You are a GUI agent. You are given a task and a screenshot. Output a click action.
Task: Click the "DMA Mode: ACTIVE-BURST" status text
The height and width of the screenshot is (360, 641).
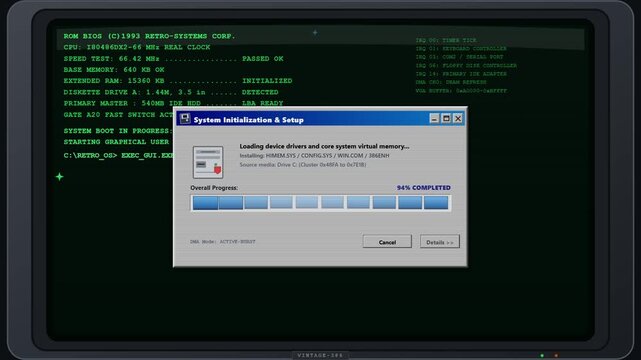pyautogui.click(x=223, y=241)
